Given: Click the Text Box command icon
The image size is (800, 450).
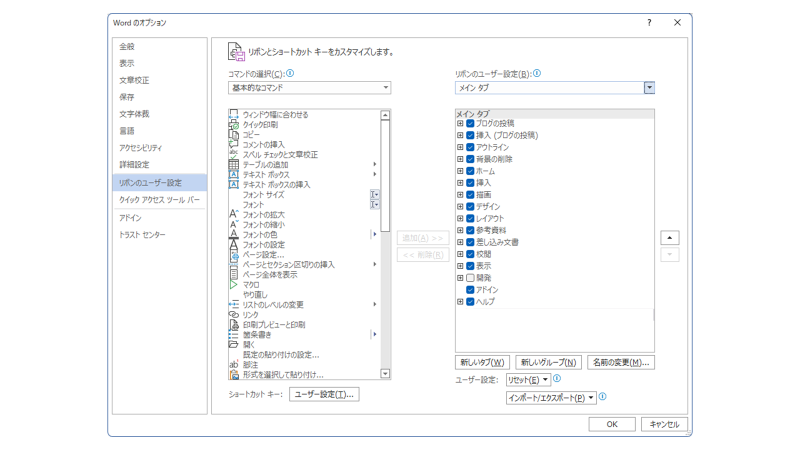Looking at the screenshot, I should tap(234, 174).
